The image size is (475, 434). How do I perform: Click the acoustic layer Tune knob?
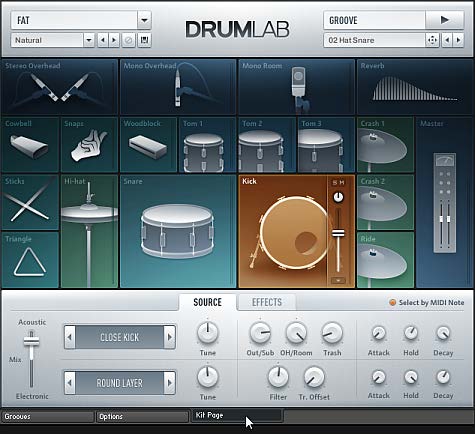click(208, 333)
